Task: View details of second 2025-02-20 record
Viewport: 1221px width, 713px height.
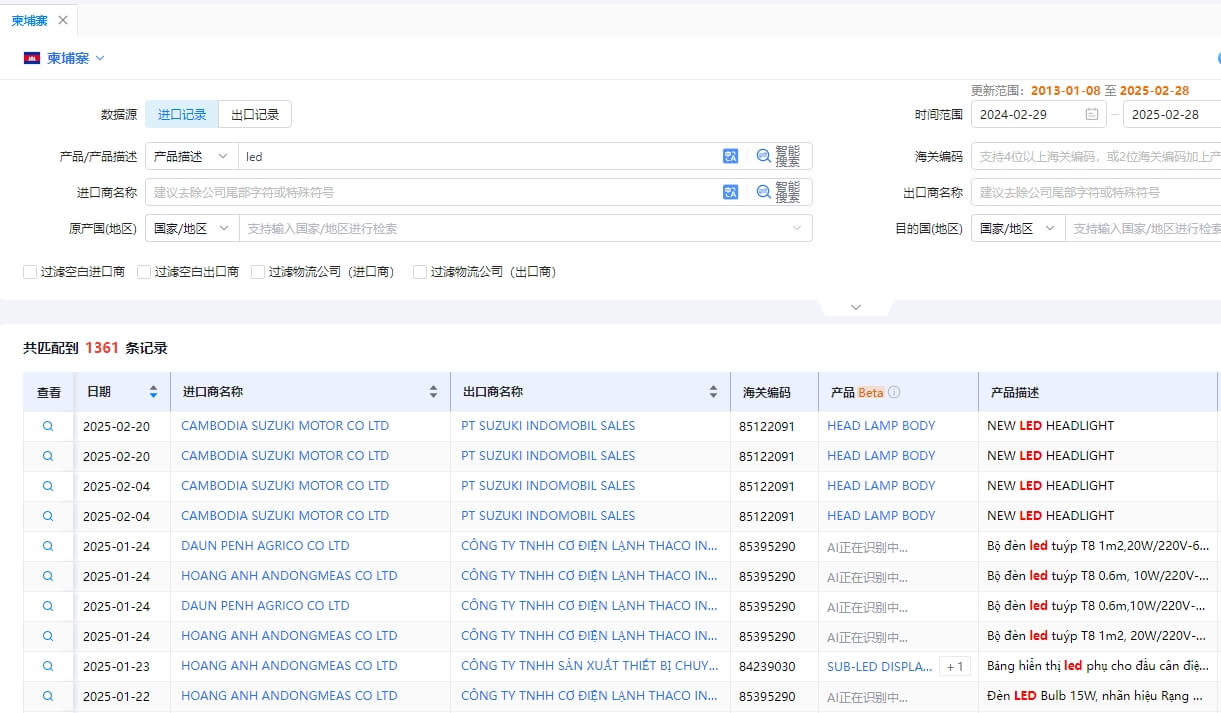Action: (x=48, y=456)
